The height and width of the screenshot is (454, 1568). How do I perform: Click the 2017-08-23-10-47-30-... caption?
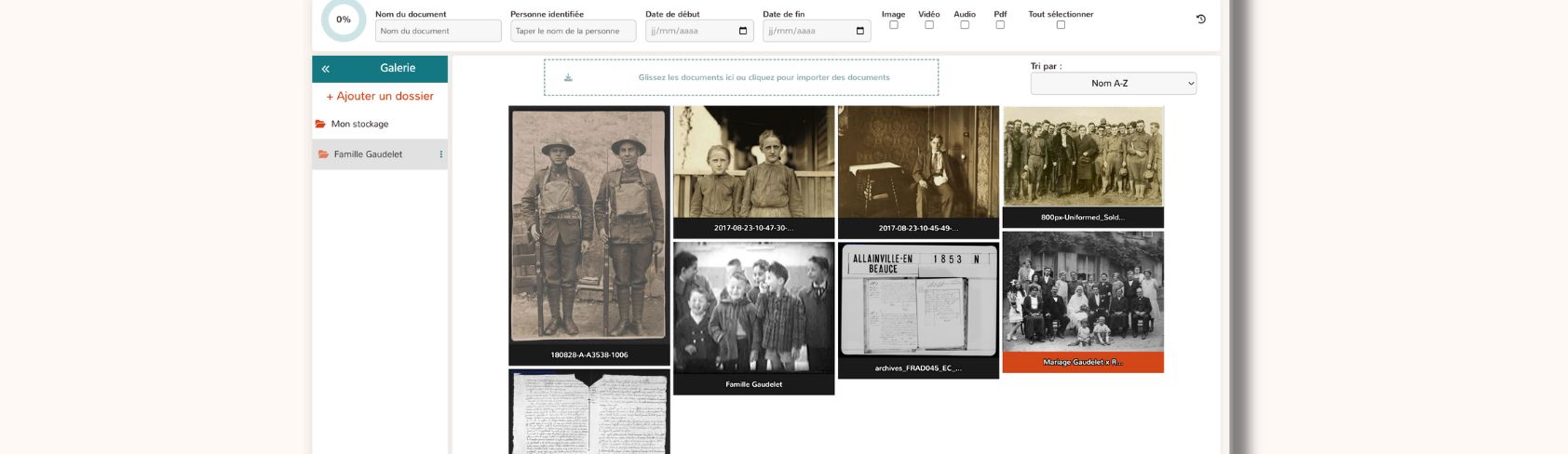coord(754,229)
